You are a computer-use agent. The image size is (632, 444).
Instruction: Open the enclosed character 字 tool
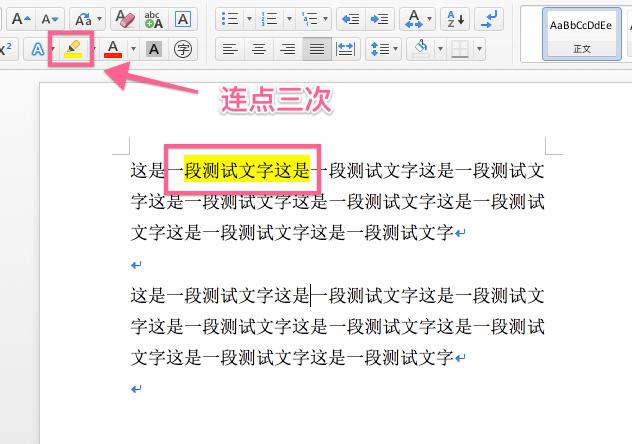coord(183,49)
